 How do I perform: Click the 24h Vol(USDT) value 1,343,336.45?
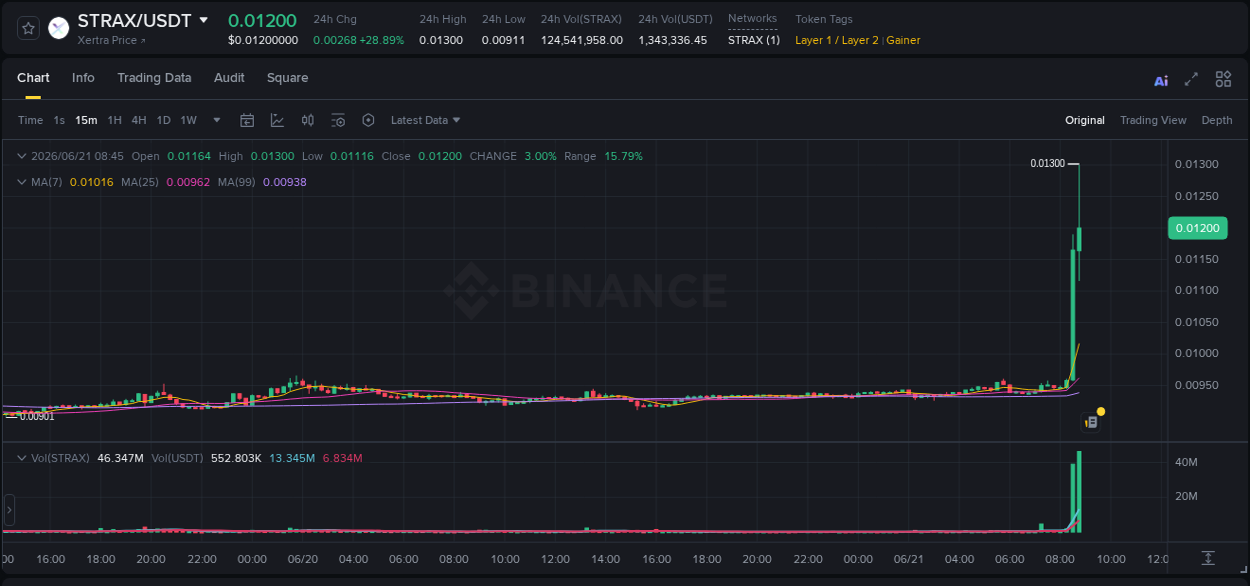click(x=673, y=40)
